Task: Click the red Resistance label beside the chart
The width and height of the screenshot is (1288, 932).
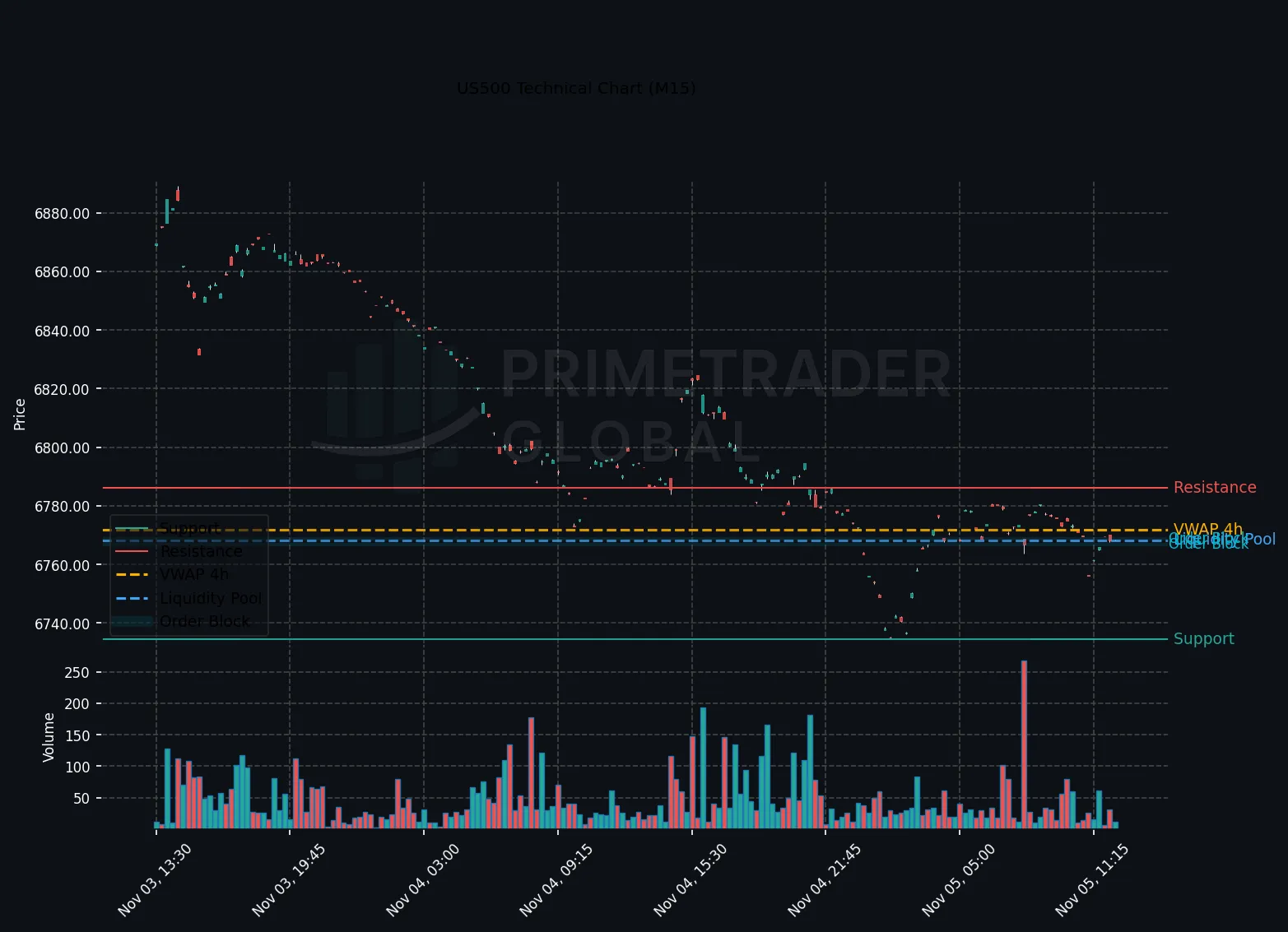Action: (1215, 488)
